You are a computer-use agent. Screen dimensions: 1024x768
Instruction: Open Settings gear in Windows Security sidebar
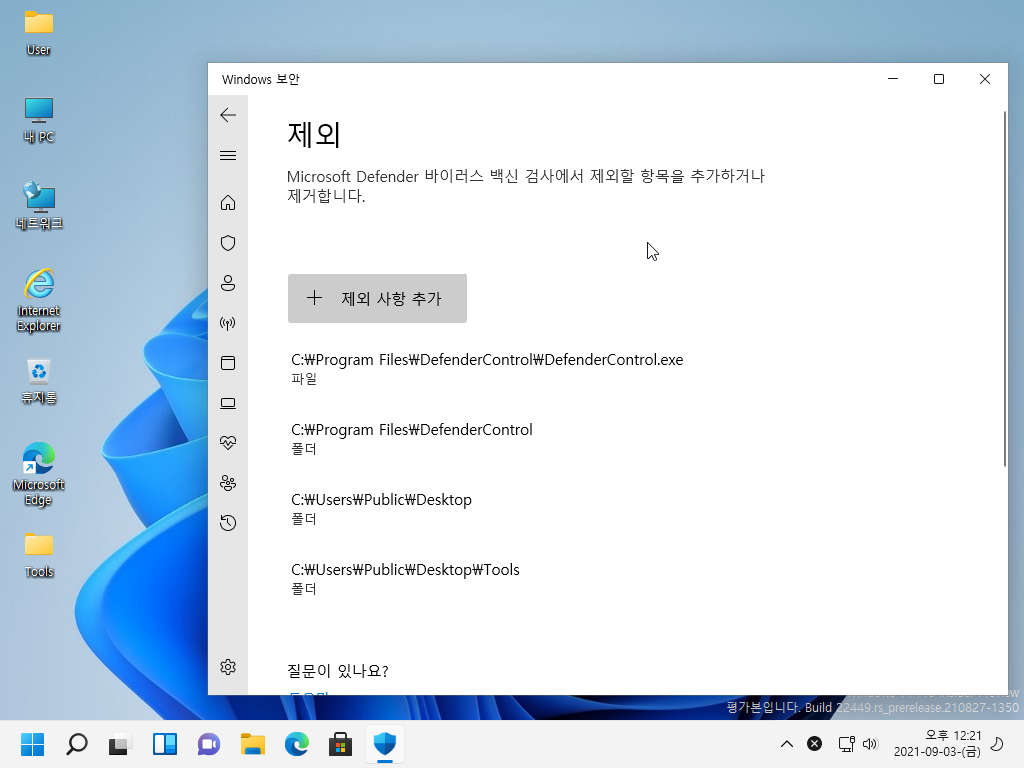click(x=228, y=667)
